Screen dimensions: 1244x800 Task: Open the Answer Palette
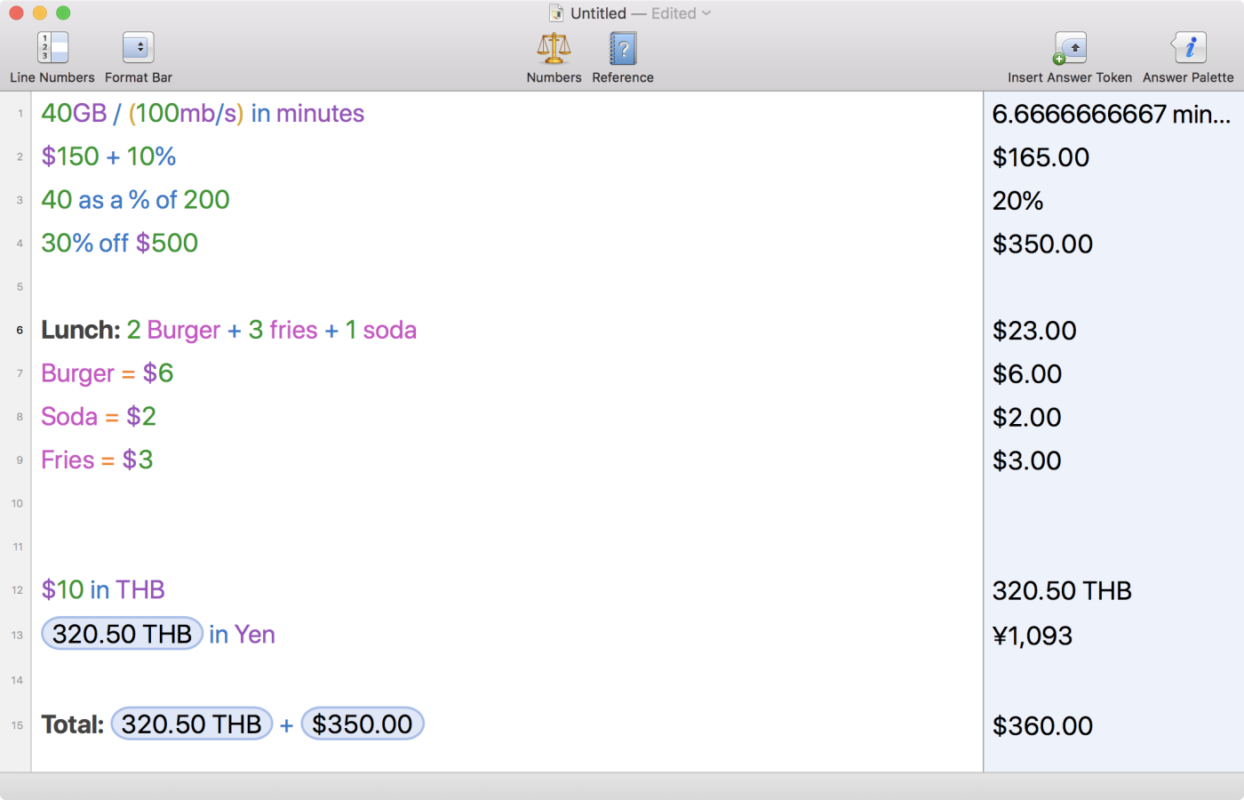pos(1188,48)
